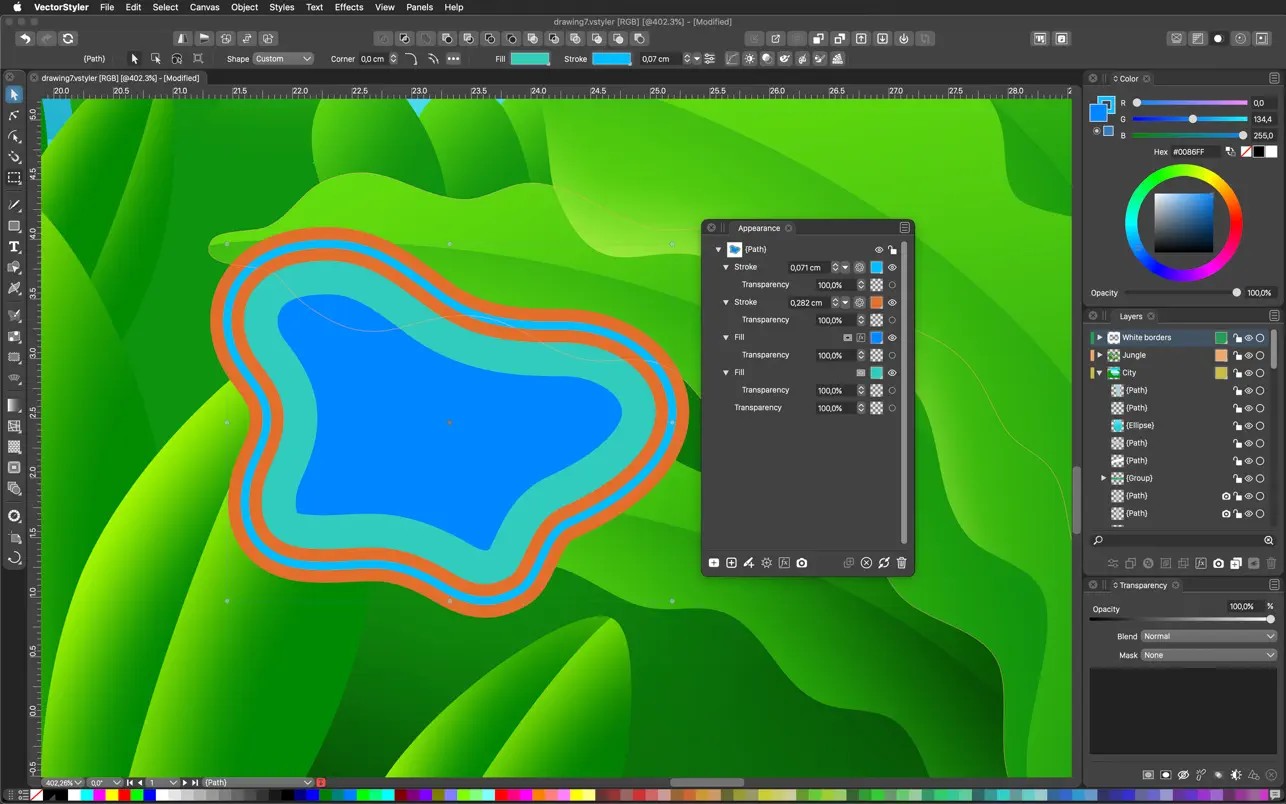Click the fx icon at Layers panel bottom
This screenshot has width=1286, height=804.
pos(1201,564)
